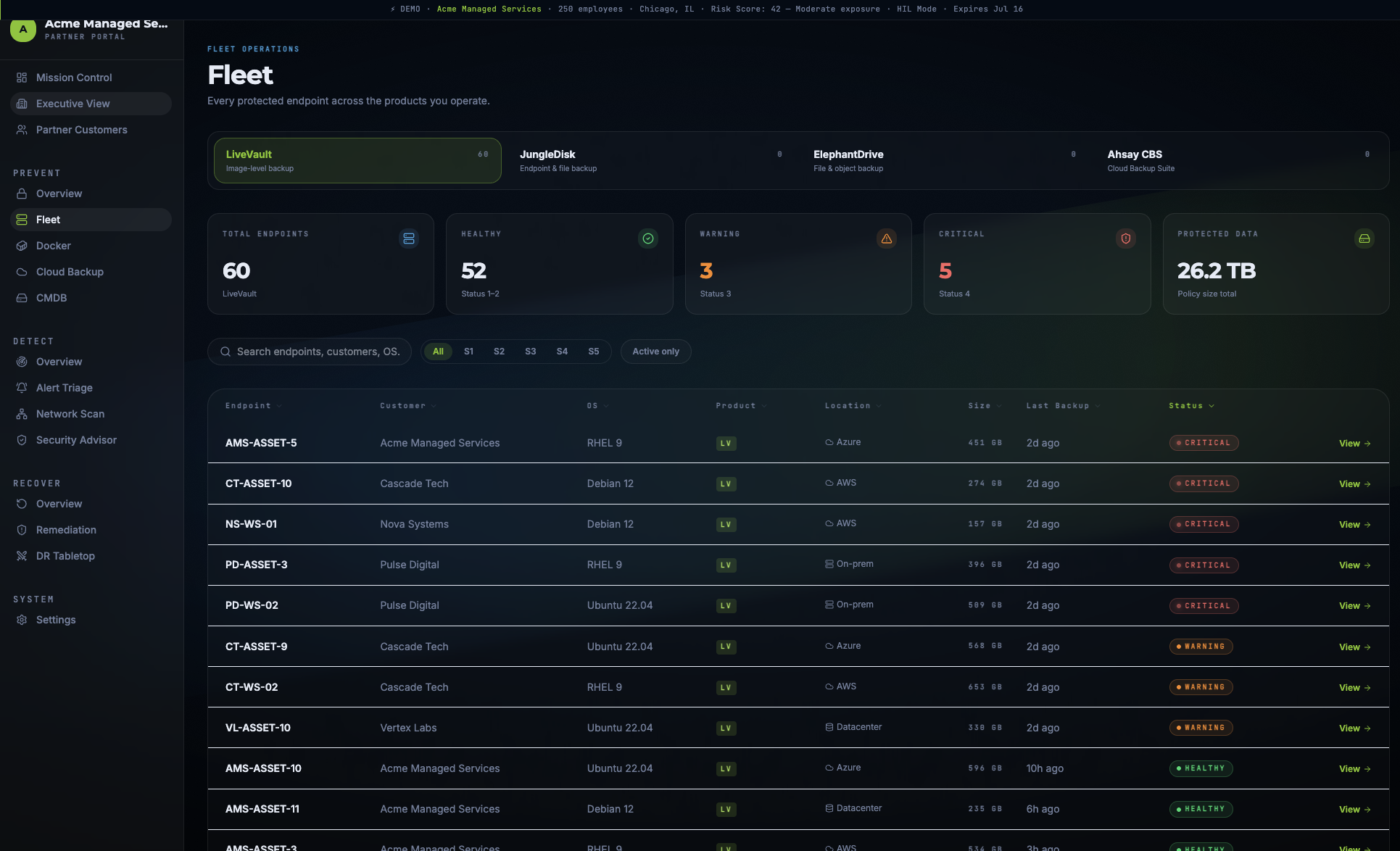The image size is (1400, 851).
Task: Open Security Advisor
Action: pyautogui.click(x=91, y=440)
